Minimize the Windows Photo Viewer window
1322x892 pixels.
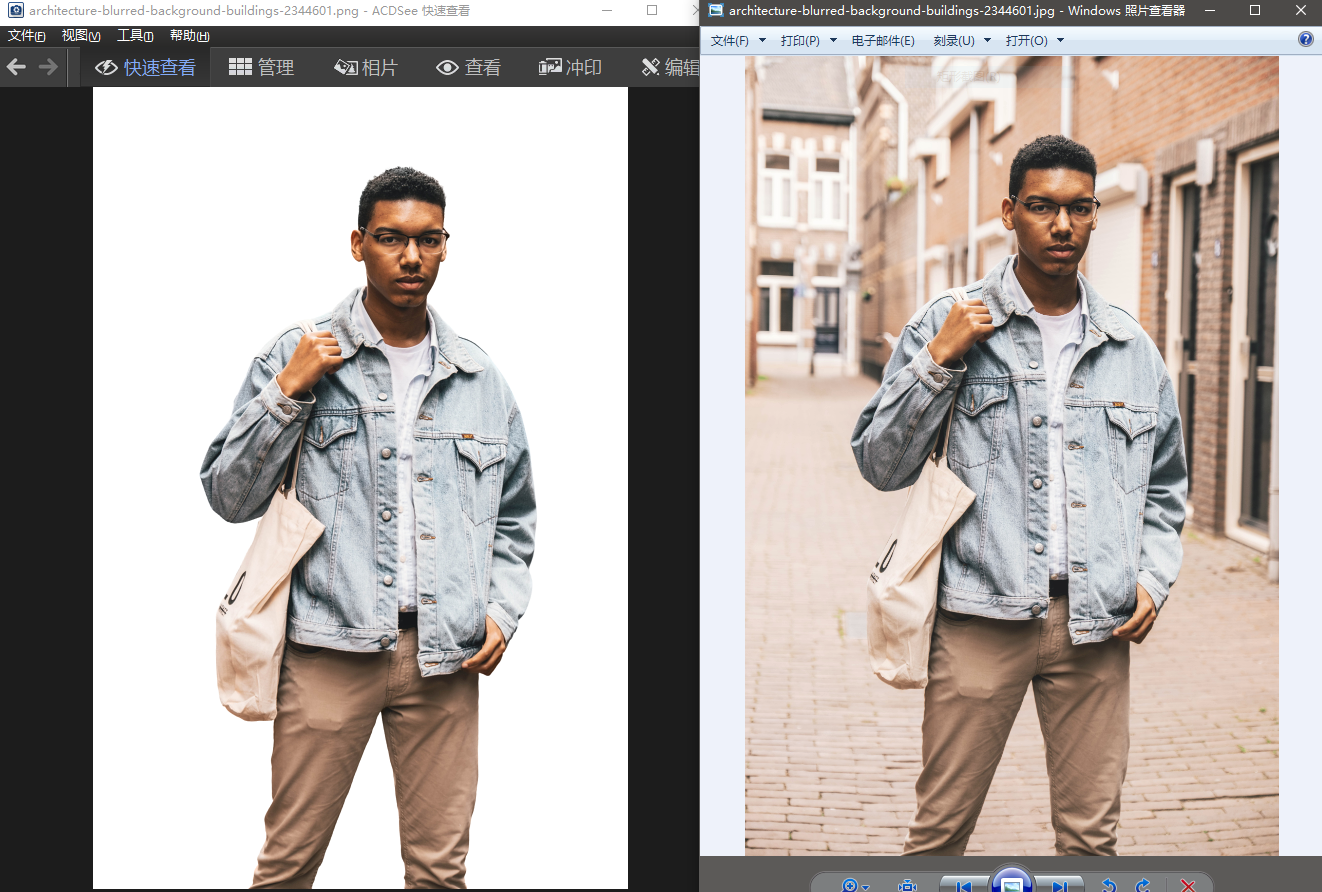pyautogui.click(x=1210, y=11)
